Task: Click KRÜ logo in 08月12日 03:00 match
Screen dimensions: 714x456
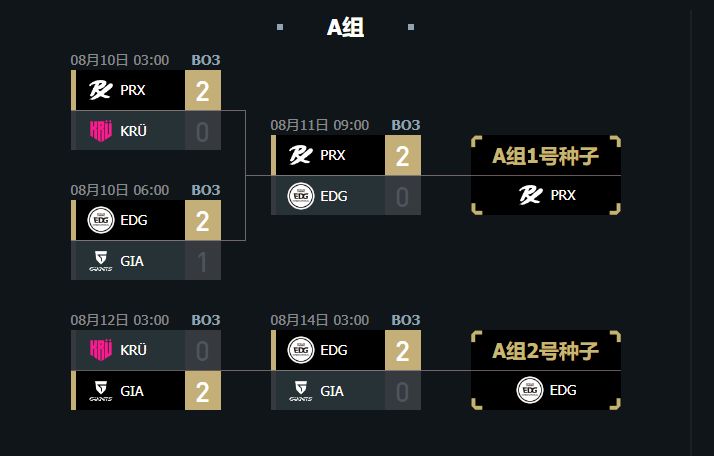Action: (x=101, y=350)
